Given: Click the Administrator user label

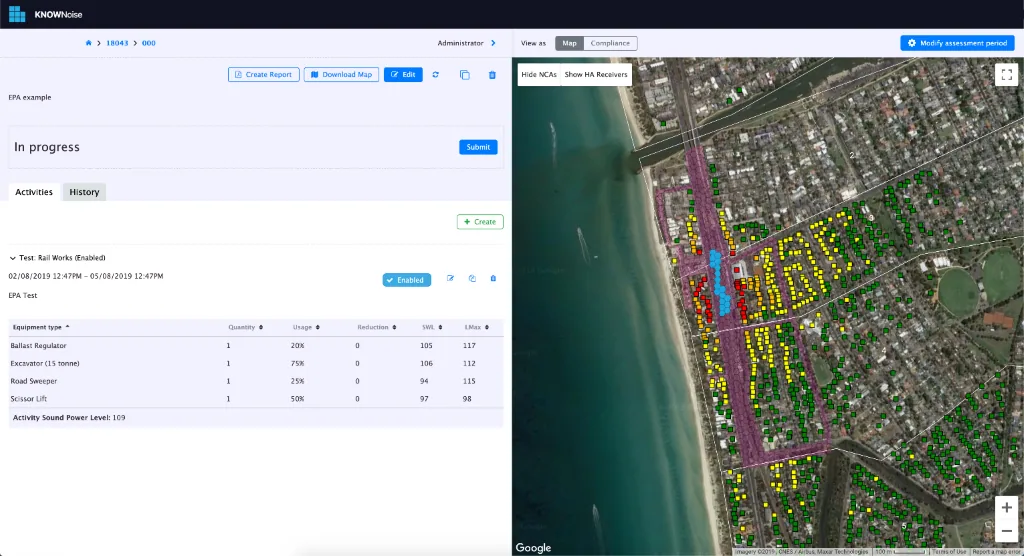Looking at the screenshot, I should coord(460,43).
